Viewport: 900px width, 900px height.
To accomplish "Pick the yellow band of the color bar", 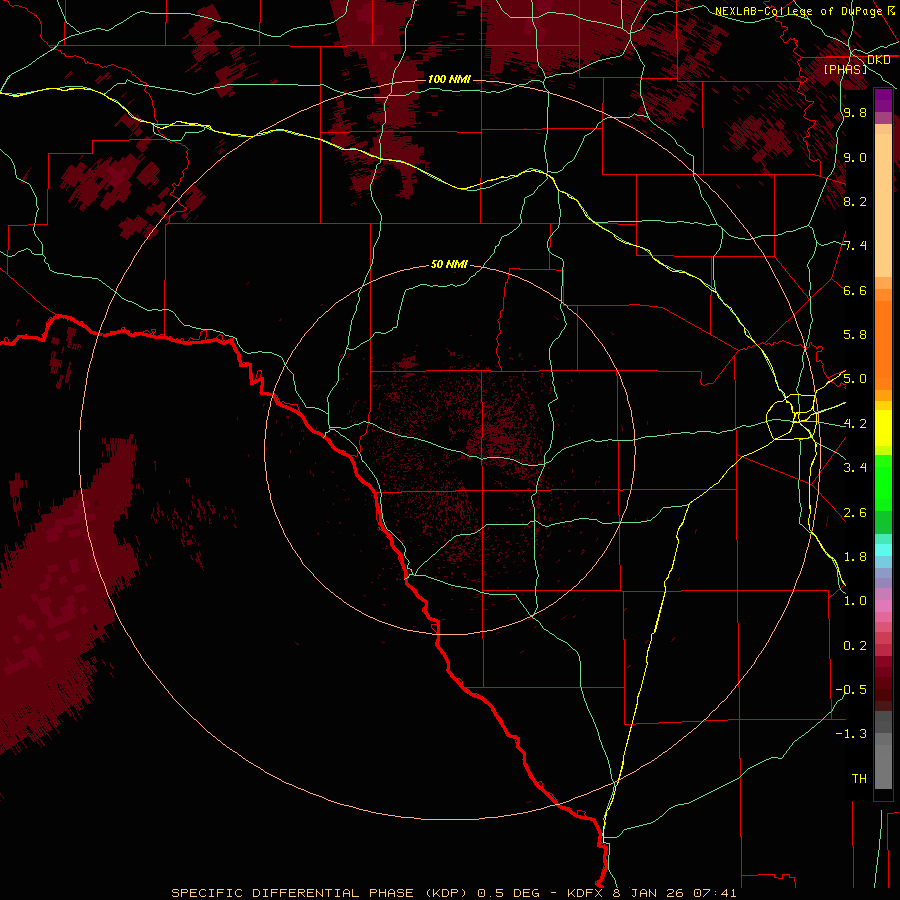I will 883,428.
